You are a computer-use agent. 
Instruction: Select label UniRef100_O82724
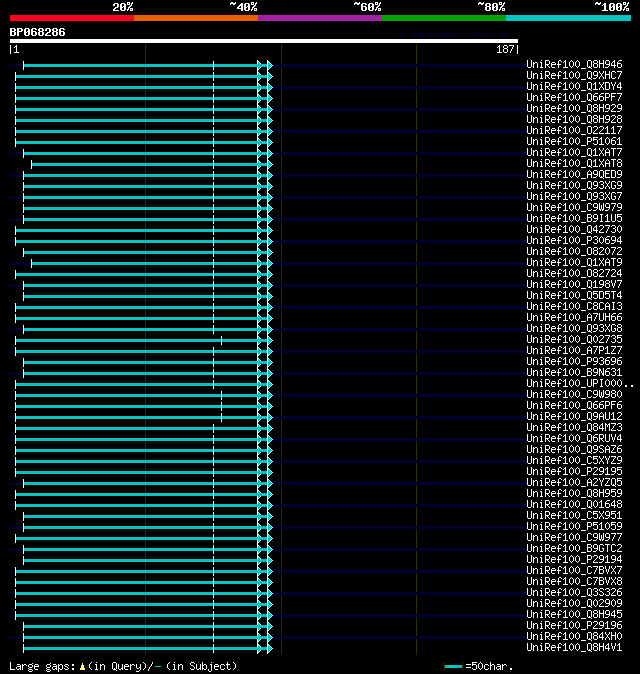pyautogui.click(x=574, y=273)
